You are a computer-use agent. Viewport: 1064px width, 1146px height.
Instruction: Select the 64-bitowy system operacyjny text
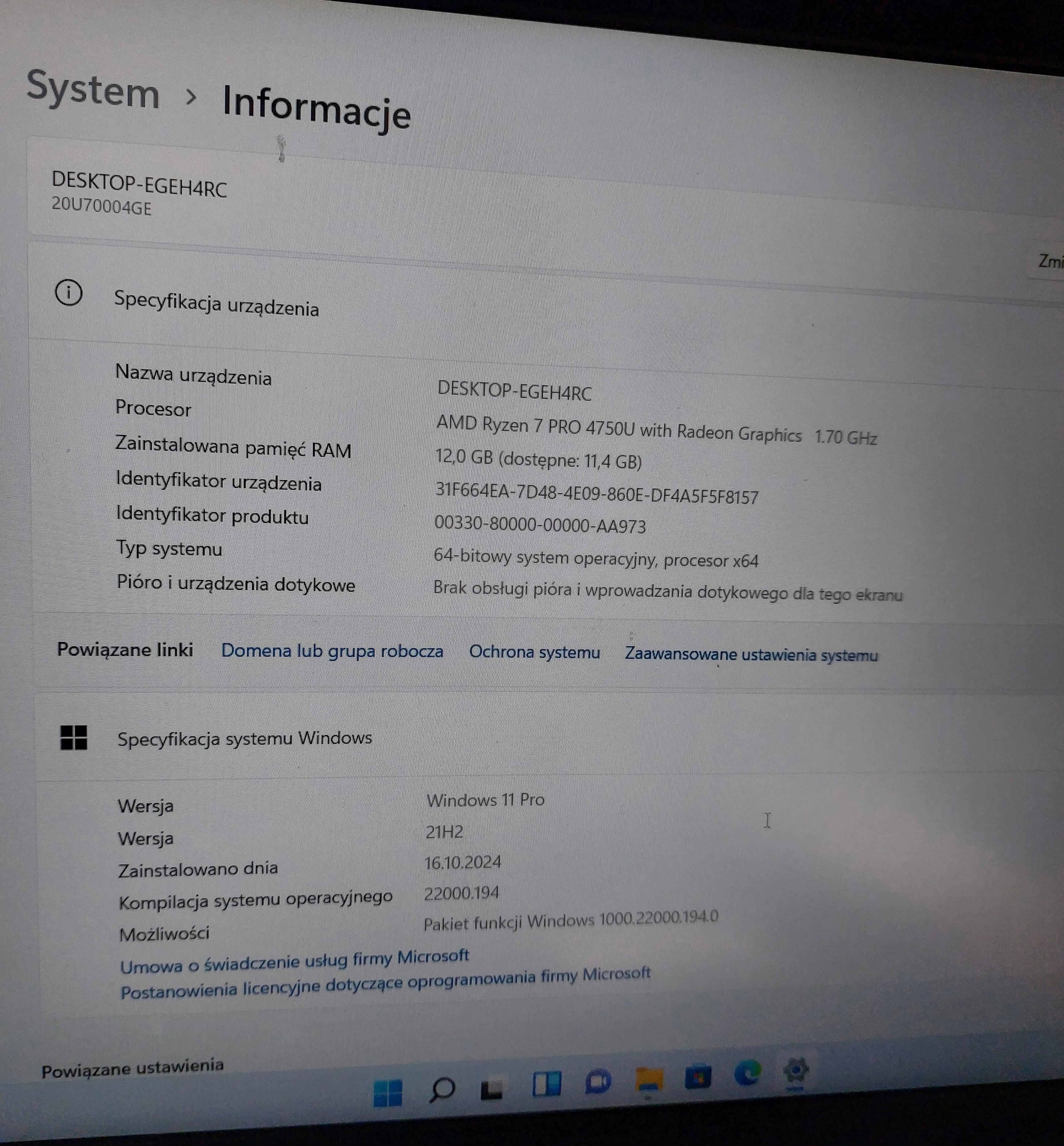[596, 558]
